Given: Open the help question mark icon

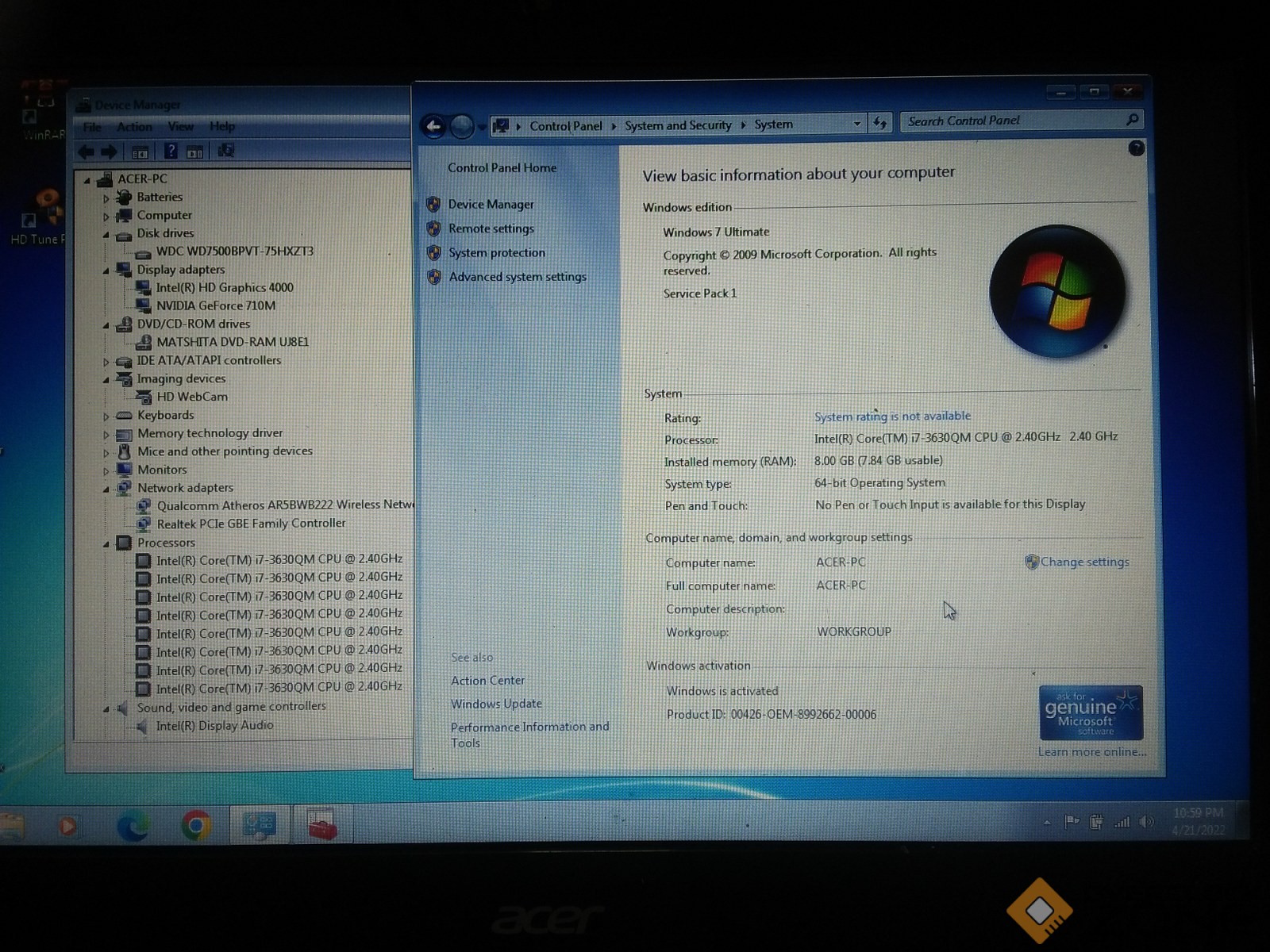Looking at the screenshot, I should point(1137,148).
